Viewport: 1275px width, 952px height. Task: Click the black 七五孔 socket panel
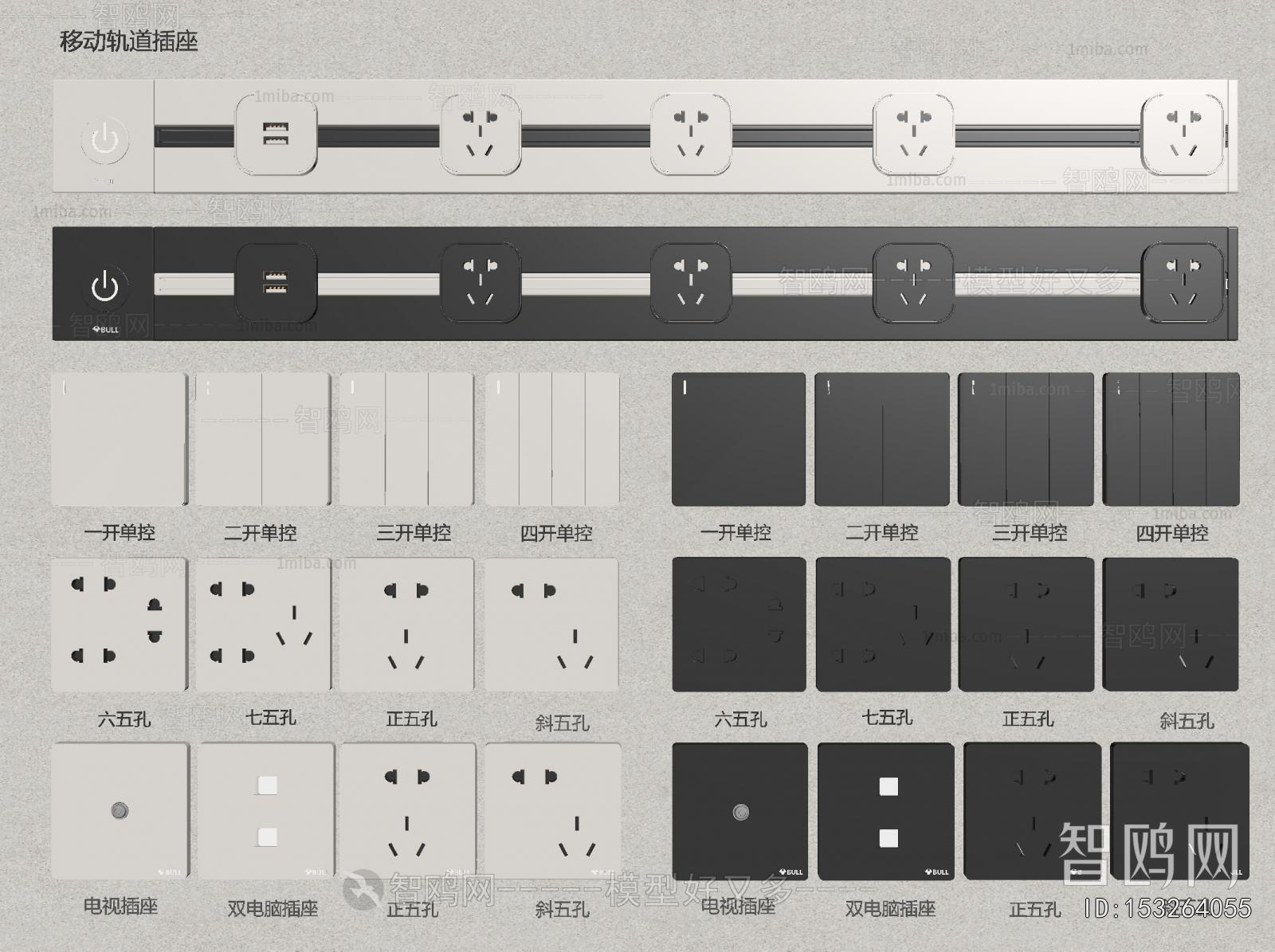pyautogui.click(x=883, y=625)
